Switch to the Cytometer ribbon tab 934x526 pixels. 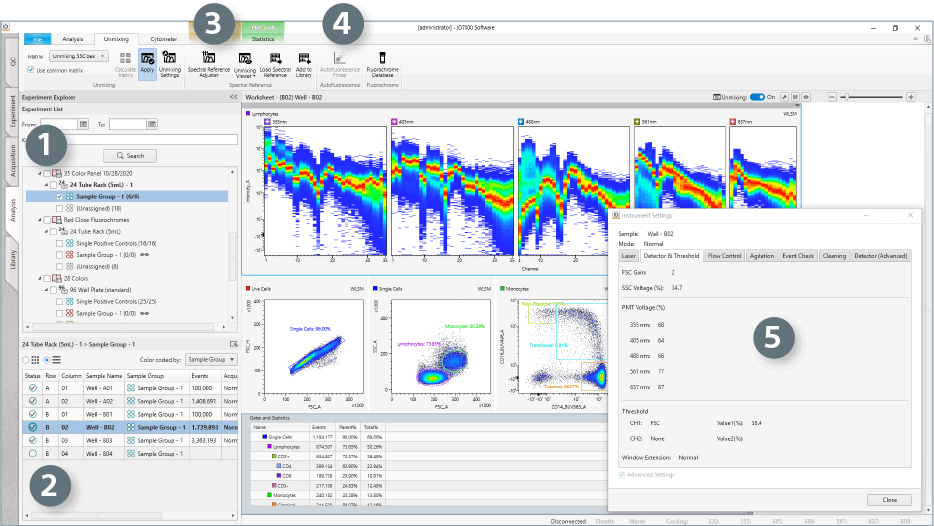163,38
